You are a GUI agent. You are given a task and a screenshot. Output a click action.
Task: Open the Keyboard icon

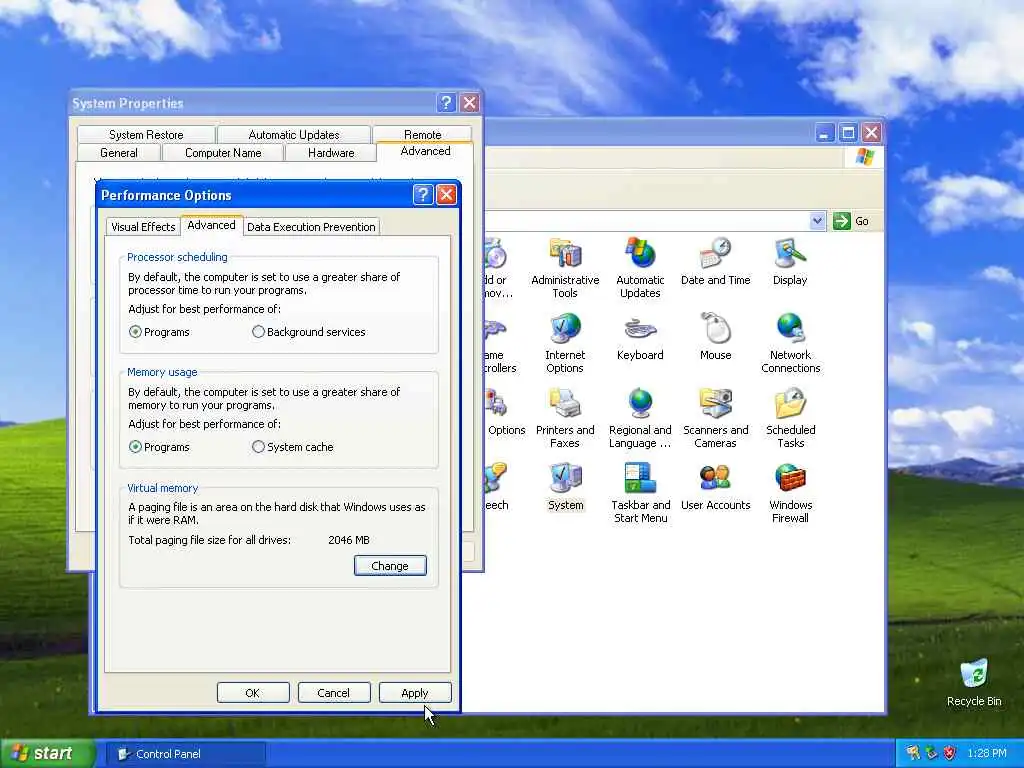[x=640, y=338]
